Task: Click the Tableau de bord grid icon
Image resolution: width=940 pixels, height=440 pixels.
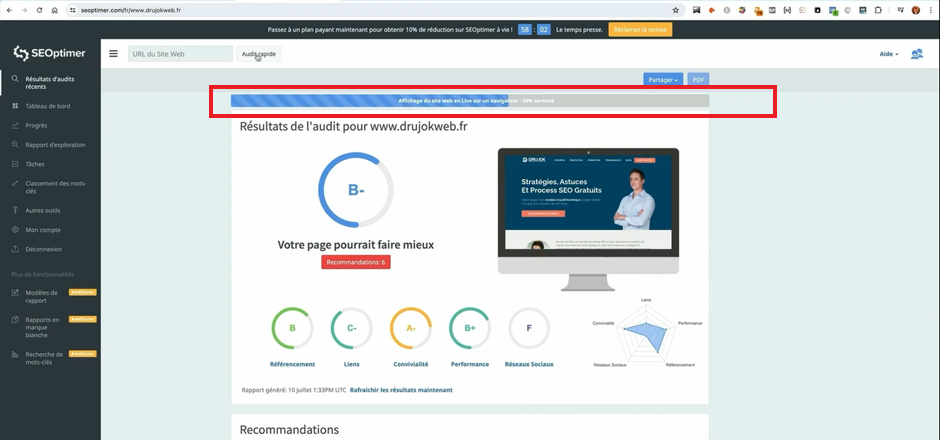Action: (x=15, y=106)
